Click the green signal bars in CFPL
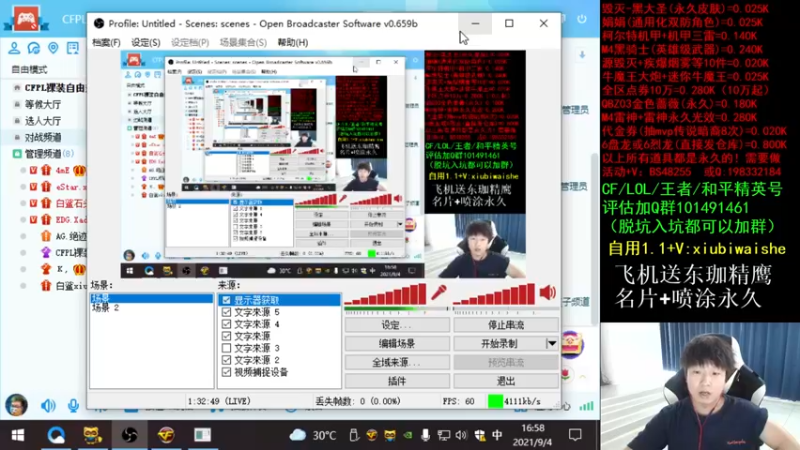The image size is (800, 450). pyautogui.click(x=586, y=406)
